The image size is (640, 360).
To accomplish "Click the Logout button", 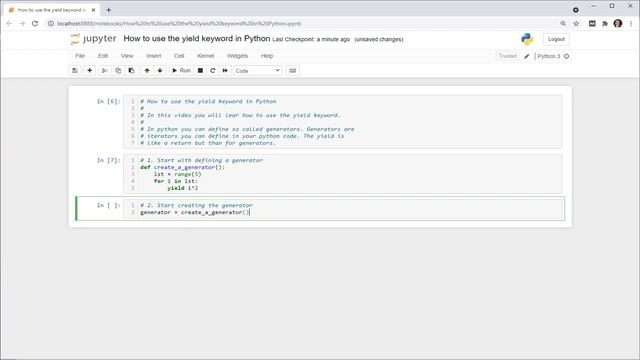I will tap(556, 39).
